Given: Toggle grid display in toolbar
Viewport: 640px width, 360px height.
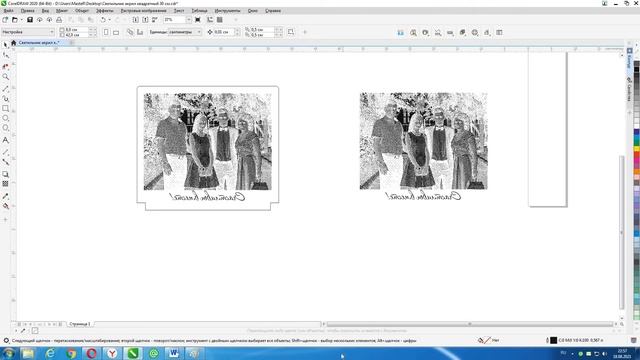Looking at the screenshot, I should pyautogui.click(x=220, y=20).
